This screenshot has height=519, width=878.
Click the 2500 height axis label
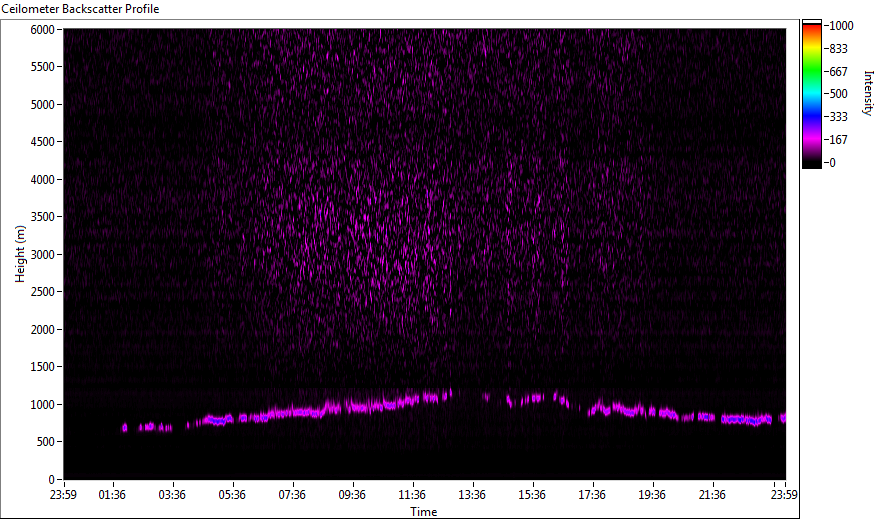43,292
